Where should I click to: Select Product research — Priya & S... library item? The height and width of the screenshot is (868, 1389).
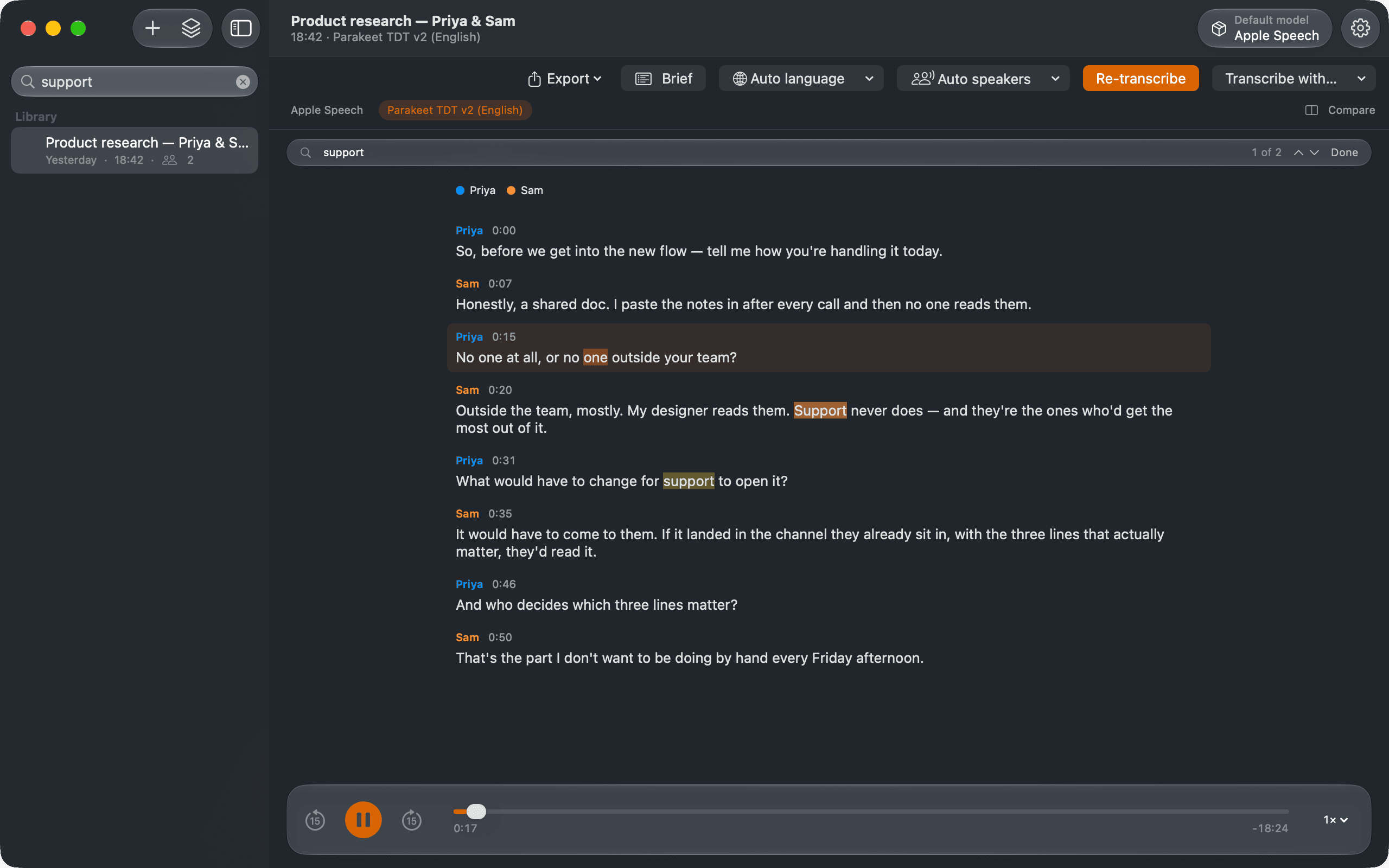[135, 150]
